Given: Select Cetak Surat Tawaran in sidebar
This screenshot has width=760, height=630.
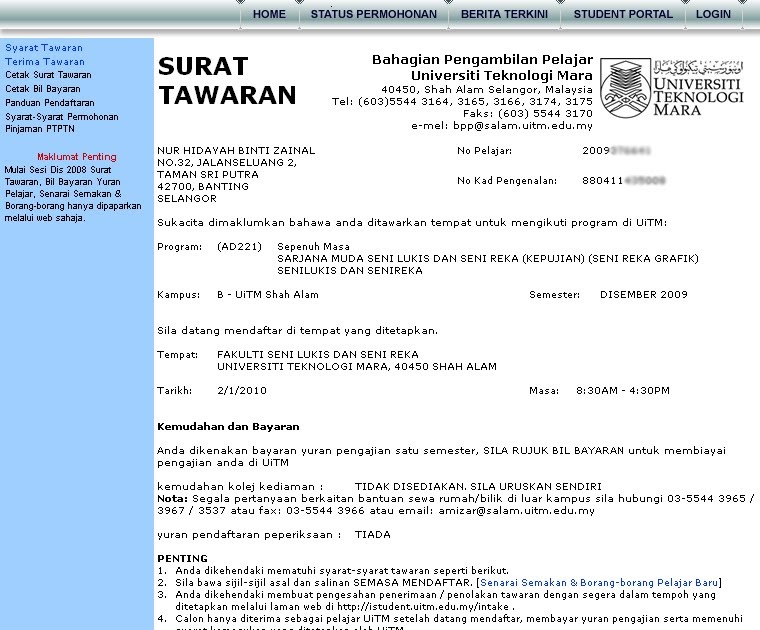Looking at the screenshot, I should (x=48, y=75).
